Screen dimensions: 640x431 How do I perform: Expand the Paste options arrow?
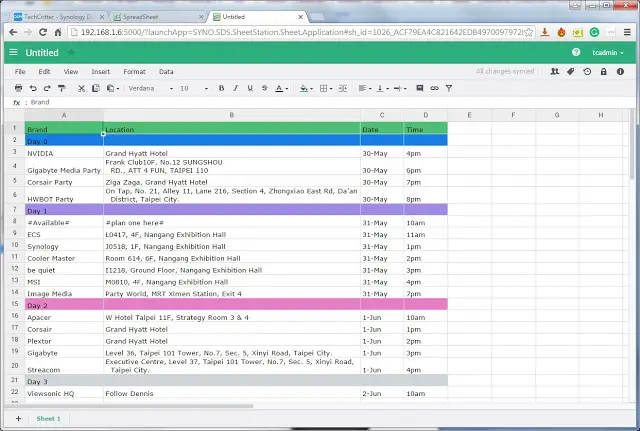click(118, 89)
